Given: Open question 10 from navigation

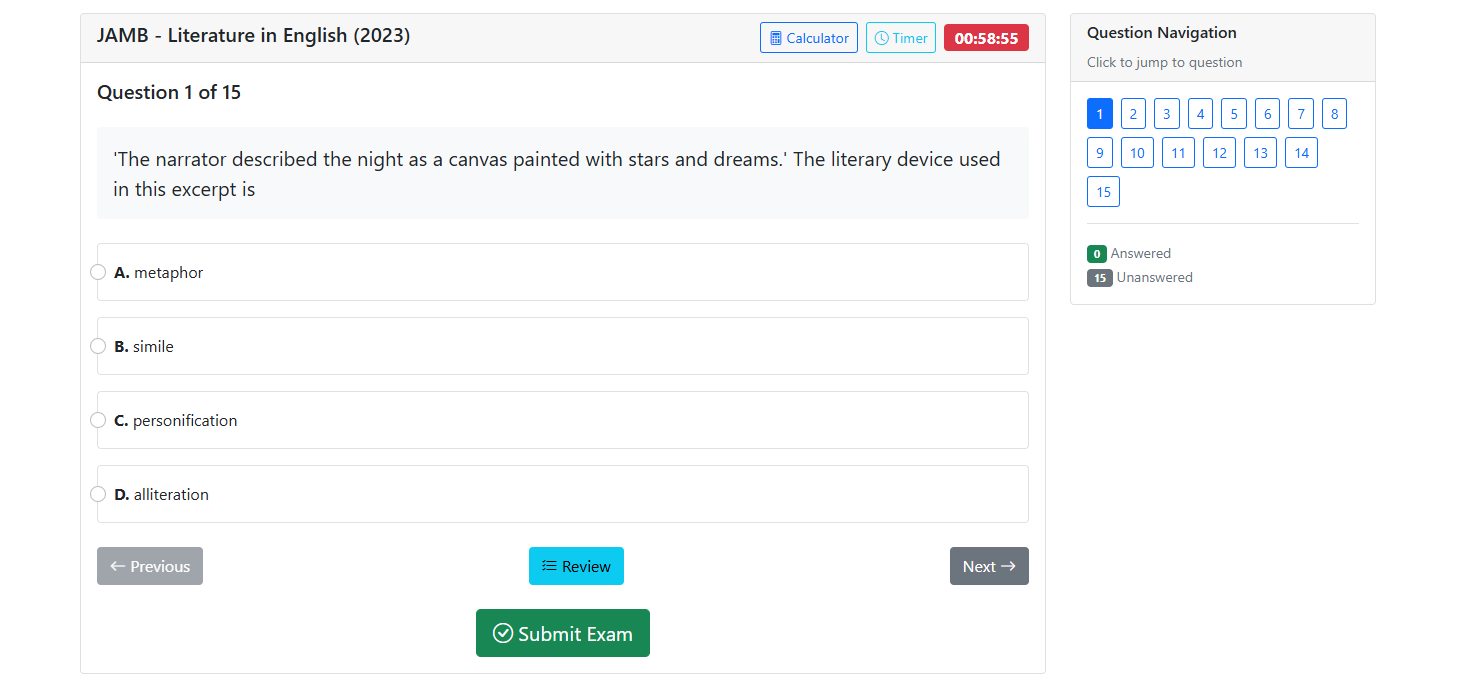Looking at the screenshot, I should pos(1137,153).
